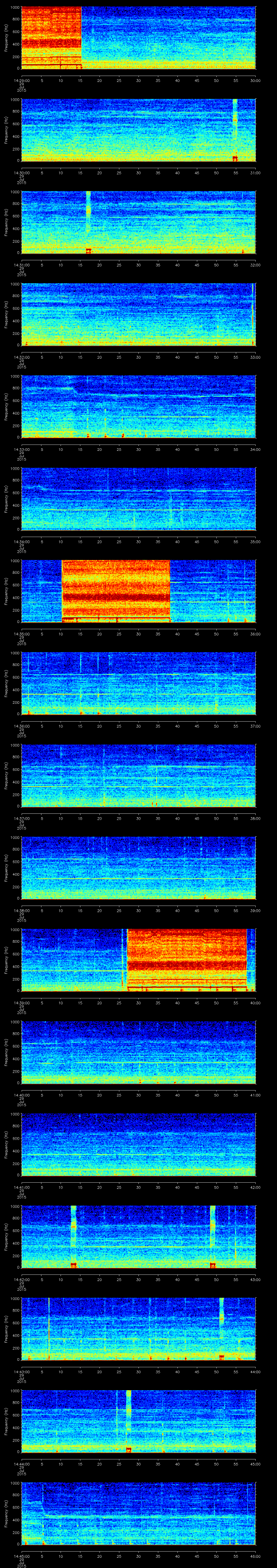Open the 14:38:00 spectrogram panel
This screenshot has width=277, height=1568.
click(138, 868)
